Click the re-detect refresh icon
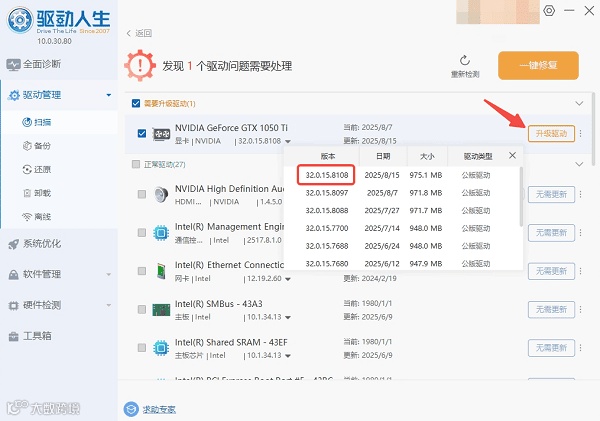The image size is (600, 421). tap(465, 60)
